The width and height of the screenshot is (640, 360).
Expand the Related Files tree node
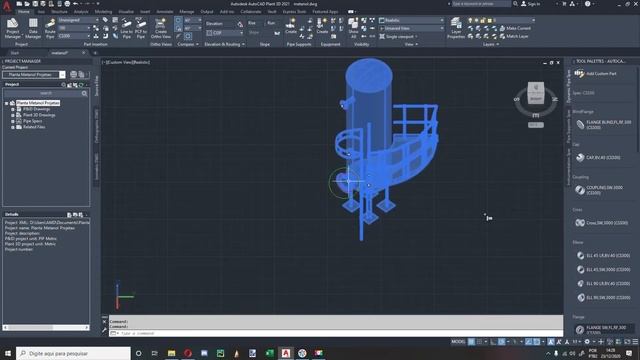pos(13,127)
